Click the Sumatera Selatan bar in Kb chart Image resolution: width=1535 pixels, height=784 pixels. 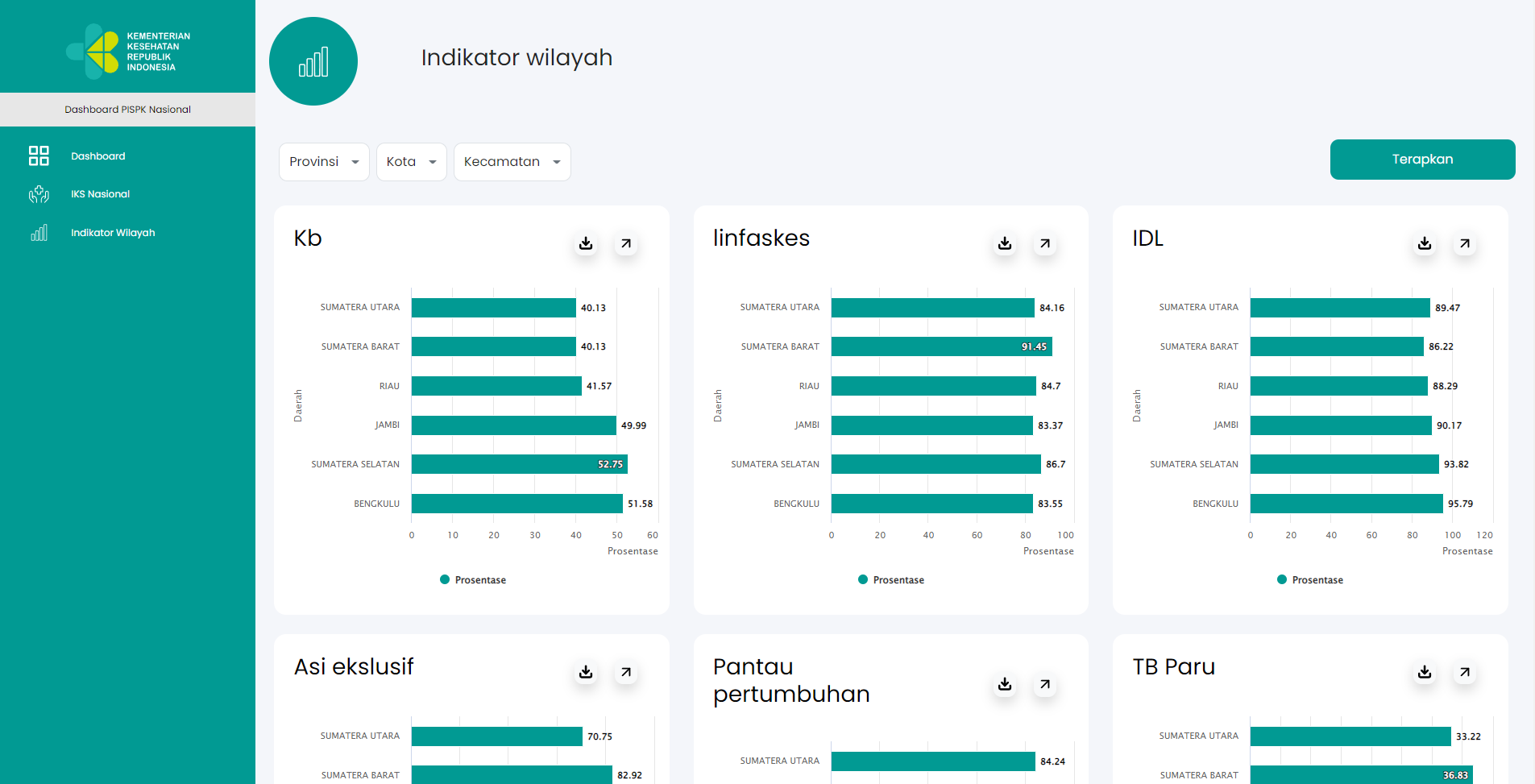click(519, 464)
